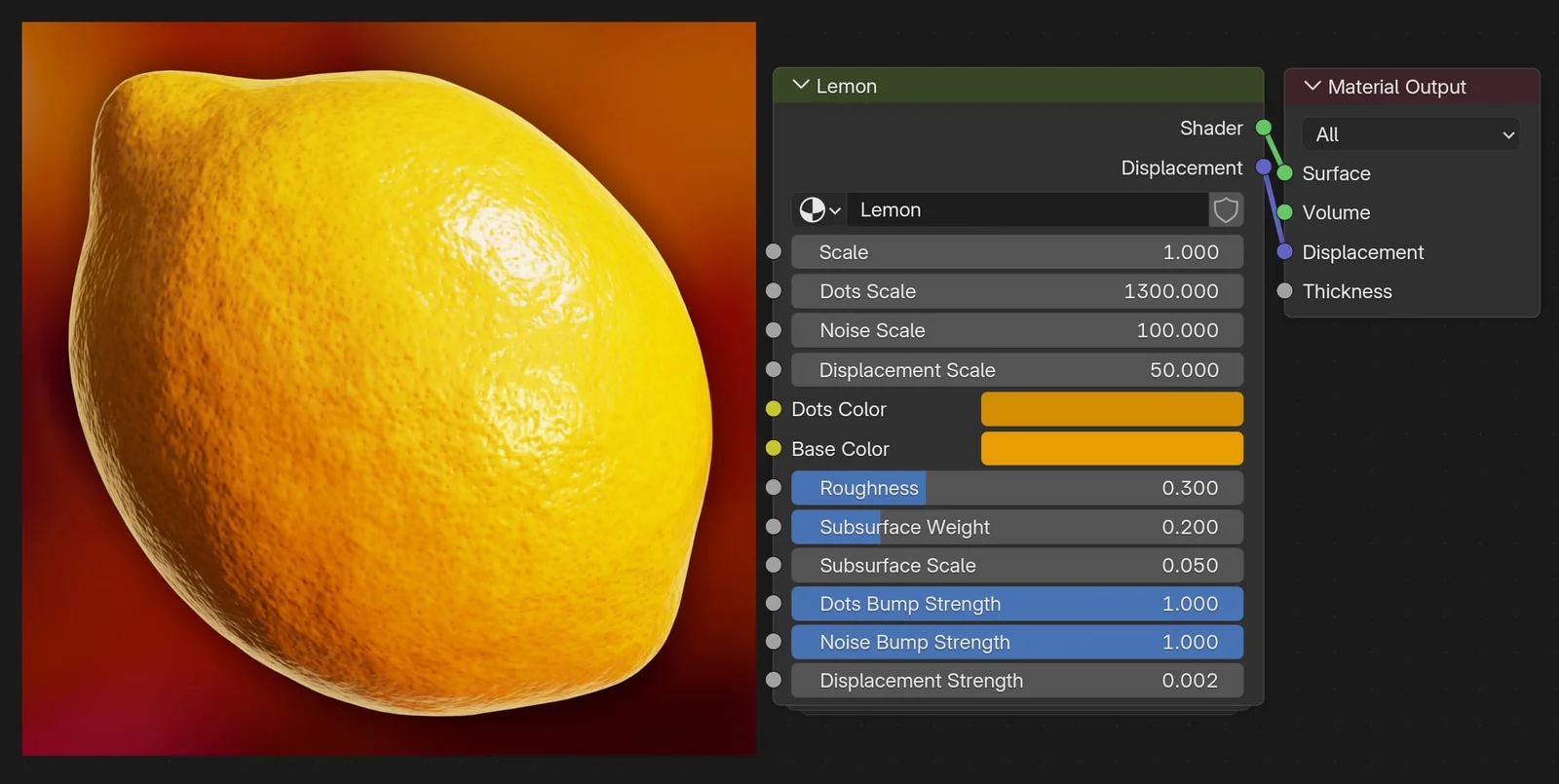Click the Volume label in Material Output
The height and width of the screenshot is (784, 1559).
[x=1336, y=212]
